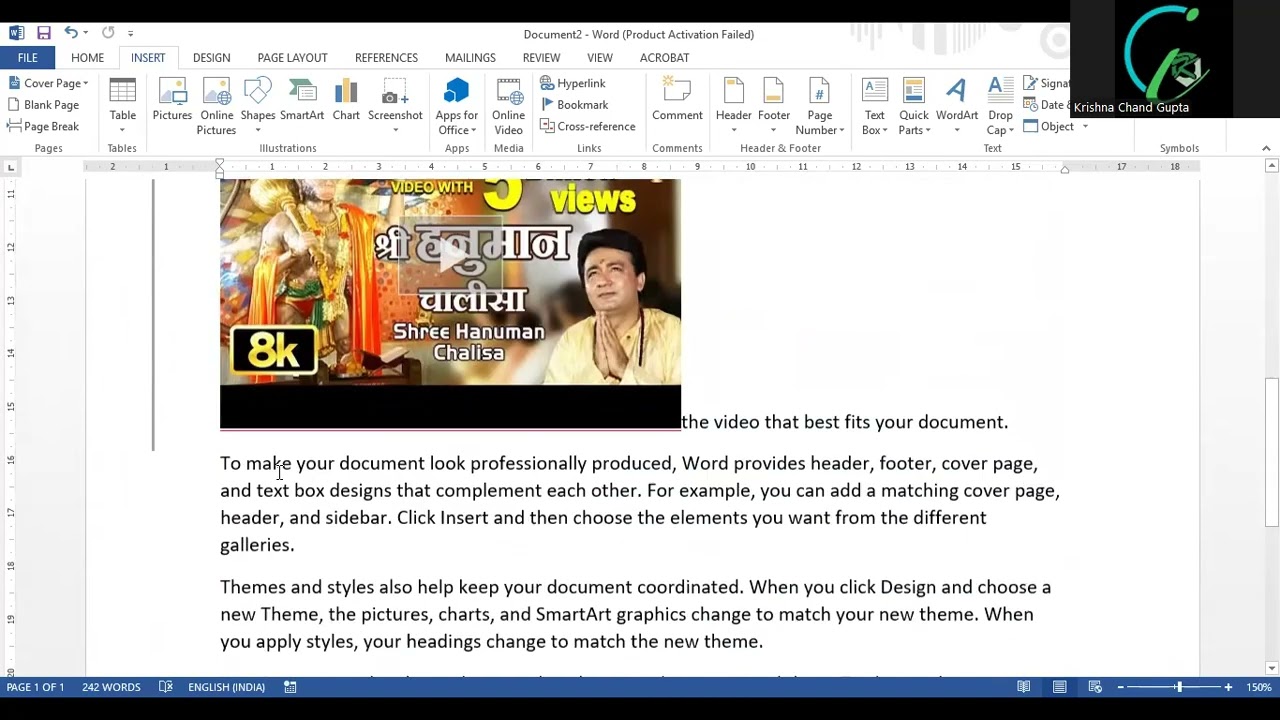Switch to Web Layout view
The height and width of the screenshot is (720, 1280).
[1095, 687]
